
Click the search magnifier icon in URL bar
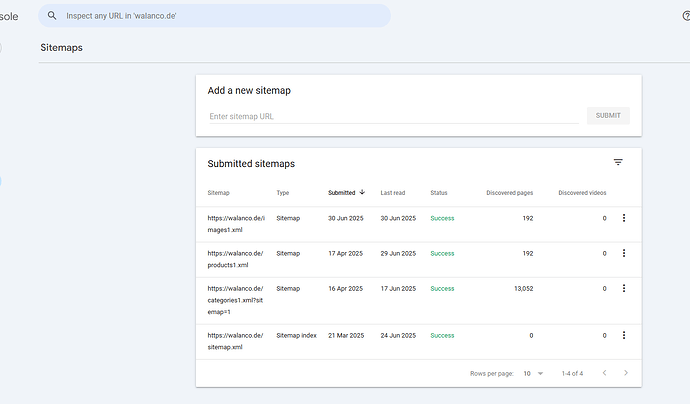52,16
